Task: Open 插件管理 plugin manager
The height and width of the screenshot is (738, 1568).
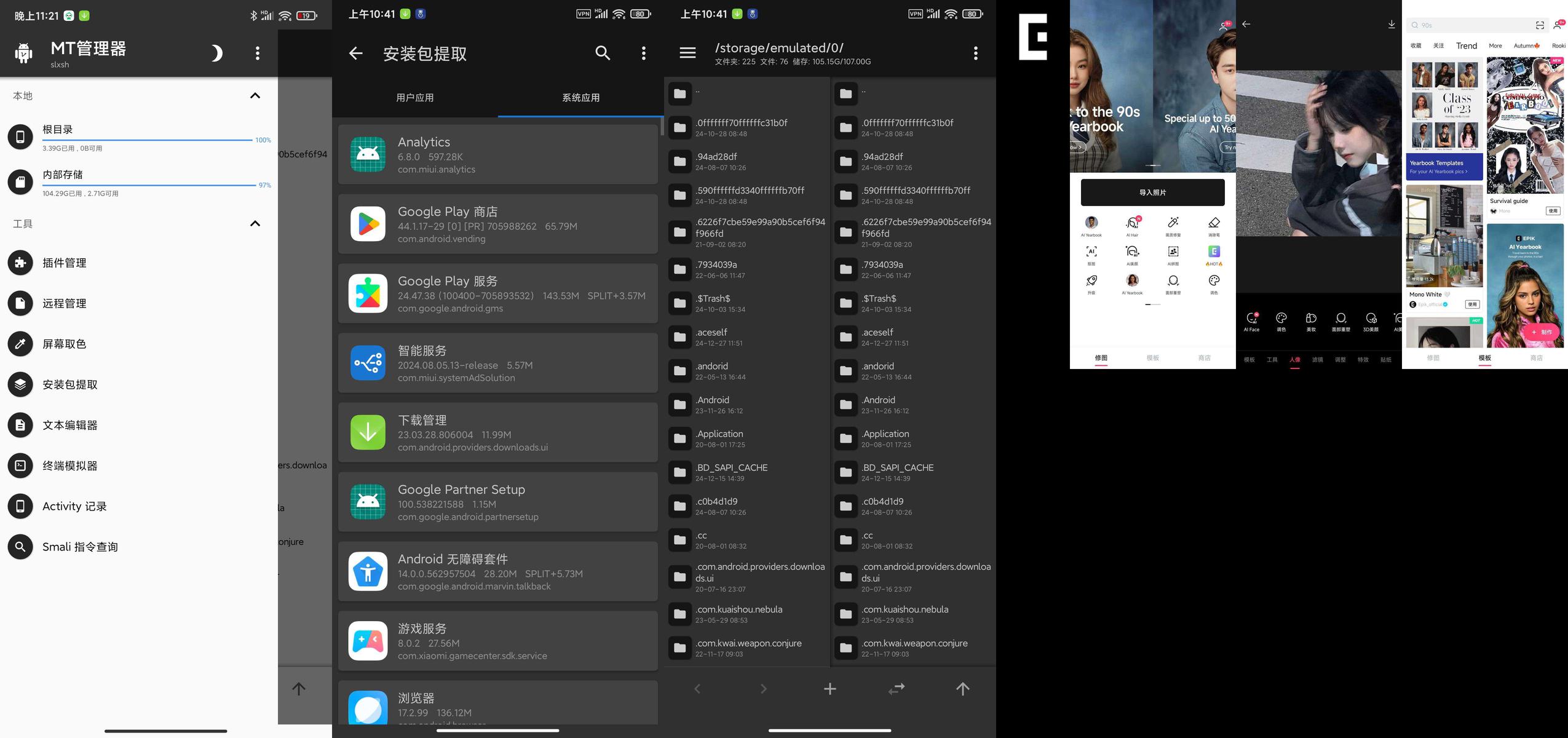Action: [64, 263]
